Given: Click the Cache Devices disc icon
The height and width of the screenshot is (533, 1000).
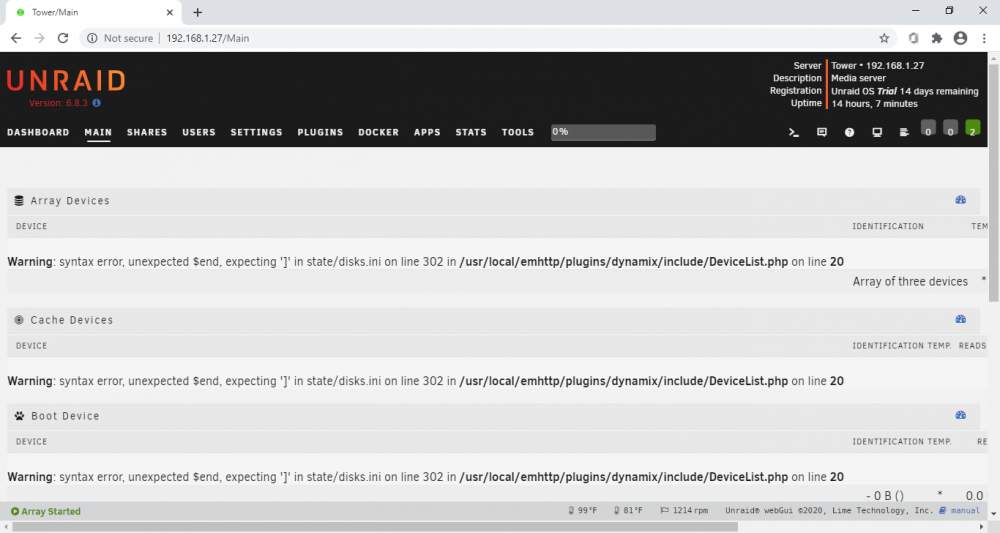Looking at the screenshot, I should (19, 320).
